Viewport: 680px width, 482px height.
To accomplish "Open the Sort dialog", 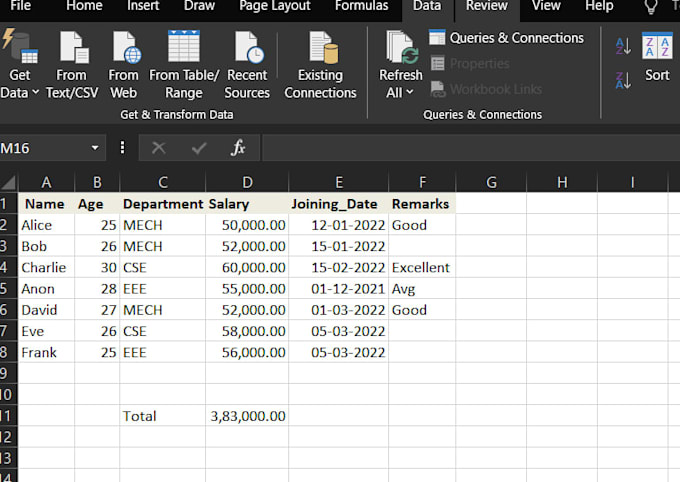I will pos(657,56).
